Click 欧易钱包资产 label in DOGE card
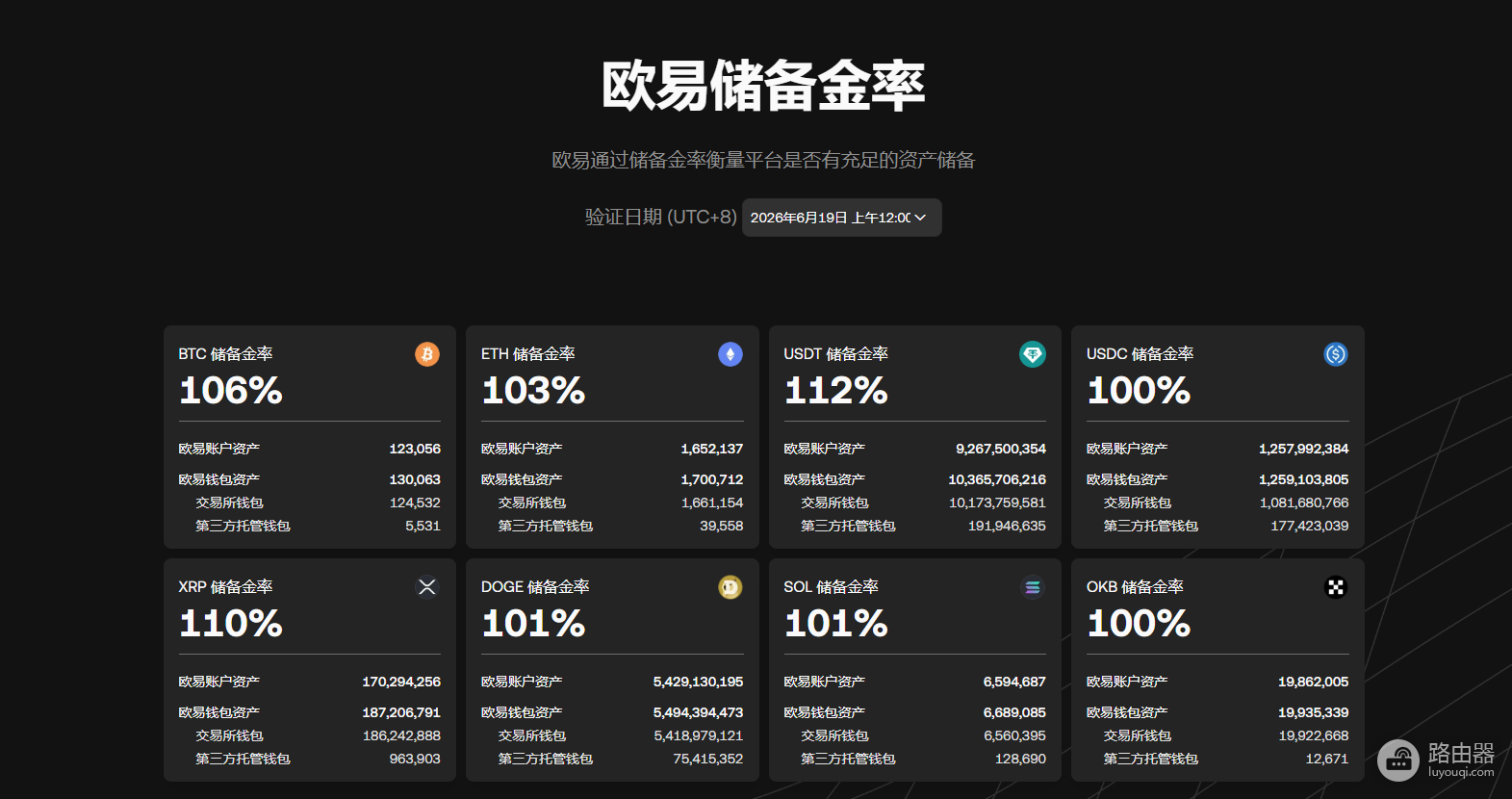The height and width of the screenshot is (799, 1512). point(522,712)
